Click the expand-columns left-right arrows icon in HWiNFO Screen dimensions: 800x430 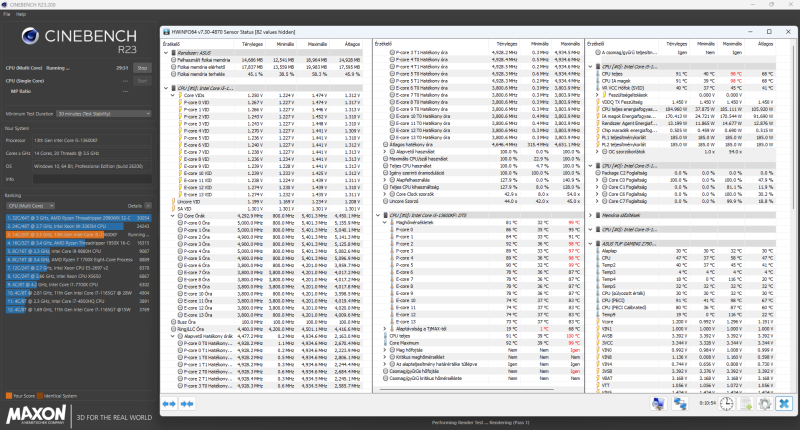click(169, 404)
